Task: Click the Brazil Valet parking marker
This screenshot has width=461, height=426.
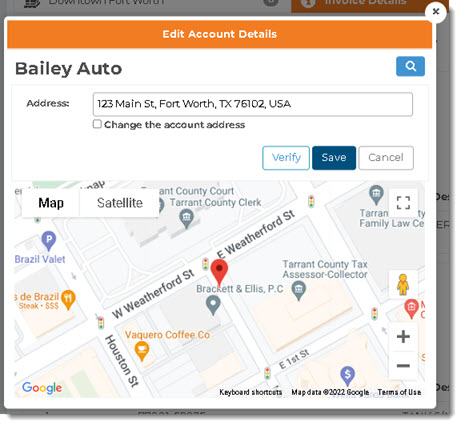Action: [49, 241]
